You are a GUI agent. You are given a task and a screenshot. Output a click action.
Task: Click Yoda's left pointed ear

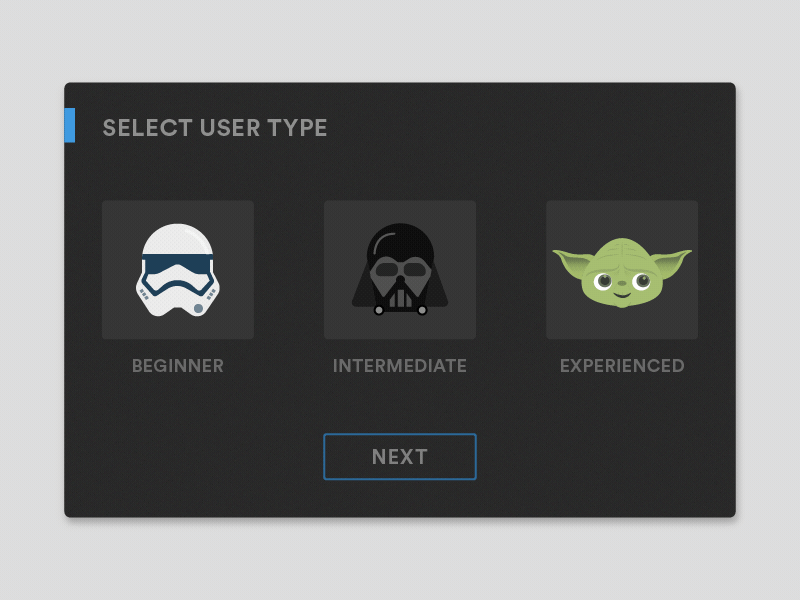(571, 262)
